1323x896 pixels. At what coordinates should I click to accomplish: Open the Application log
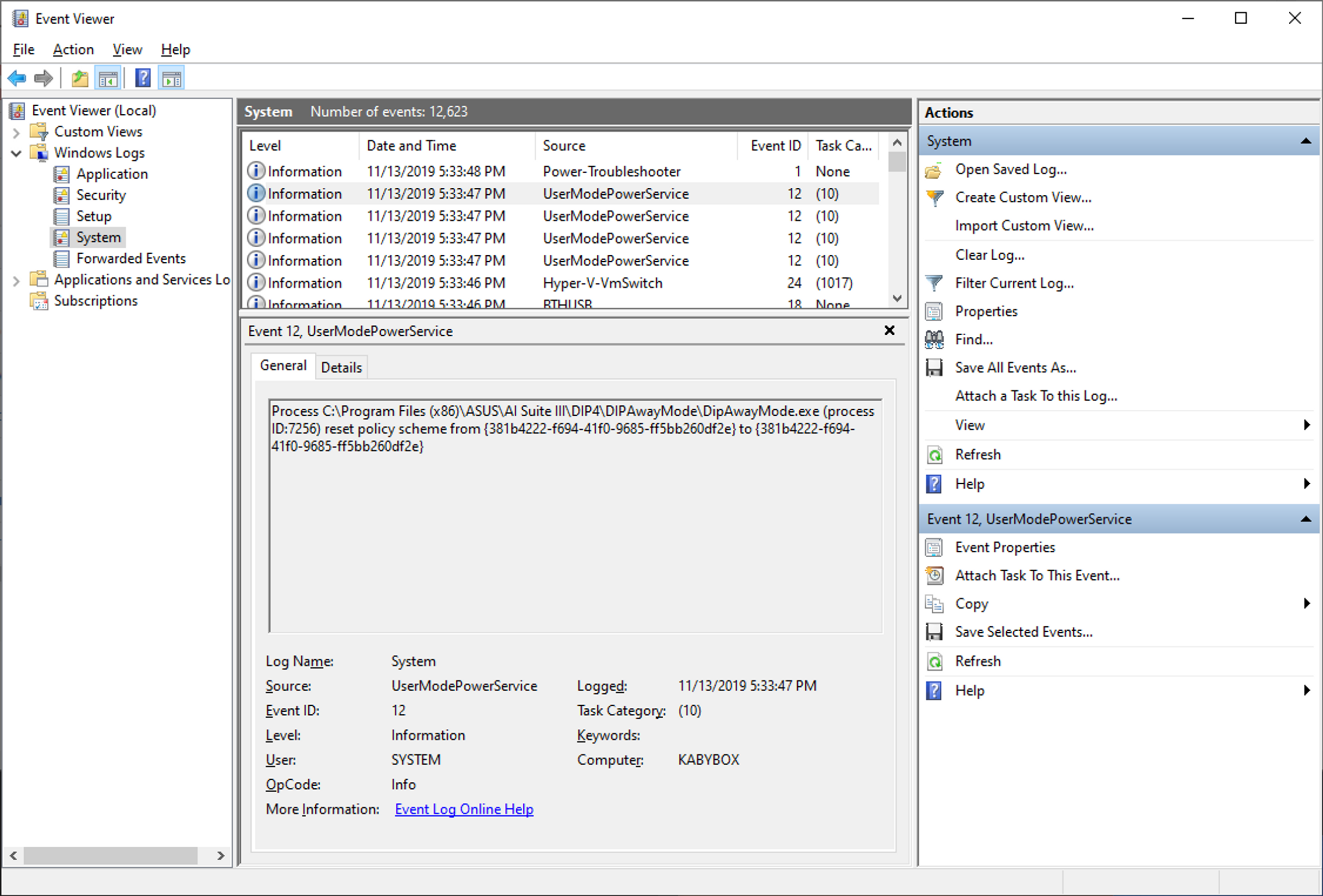112,174
